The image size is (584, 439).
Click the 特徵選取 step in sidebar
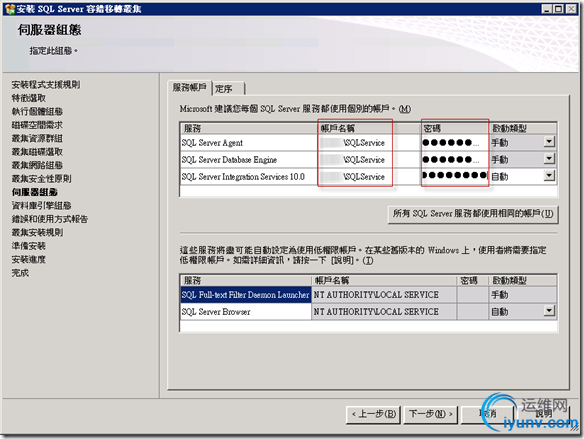pyautogui.click(x=28, y=98)
